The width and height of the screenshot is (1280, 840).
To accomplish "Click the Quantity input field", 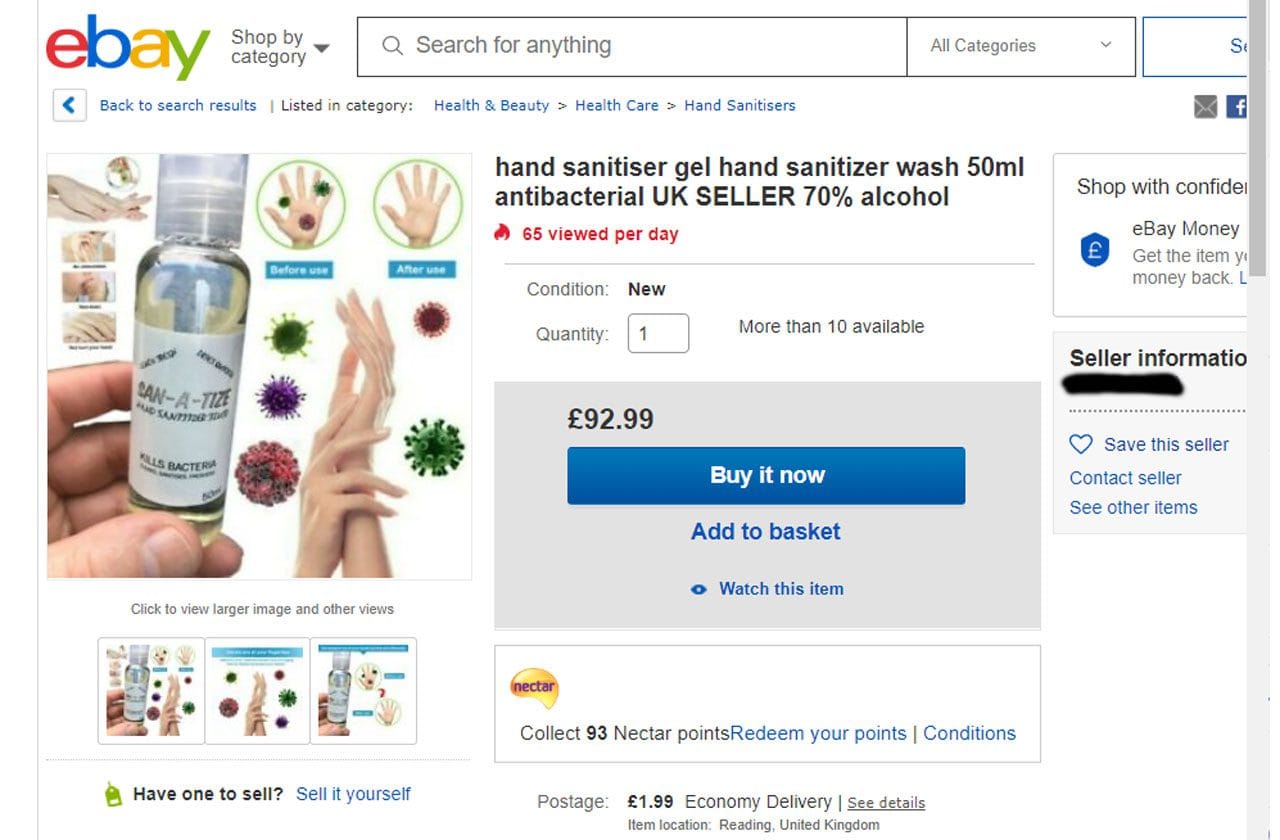I will 658,333.
